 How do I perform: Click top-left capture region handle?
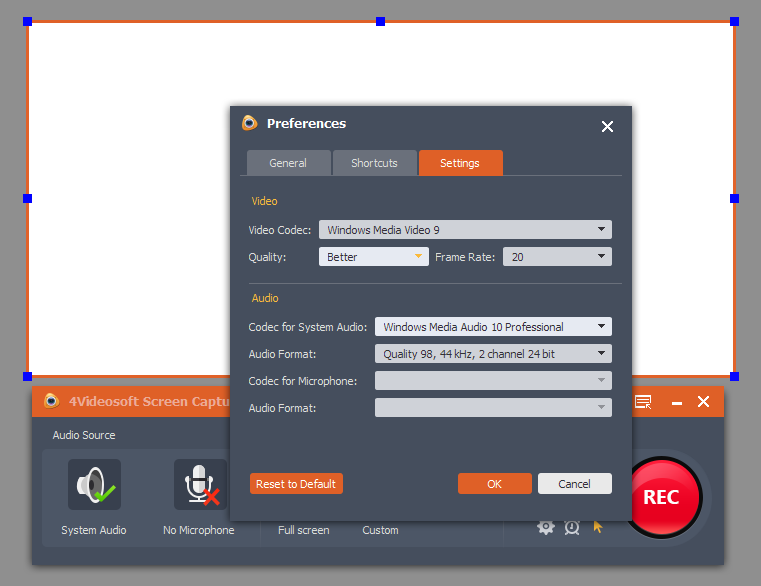pos(28,21)
